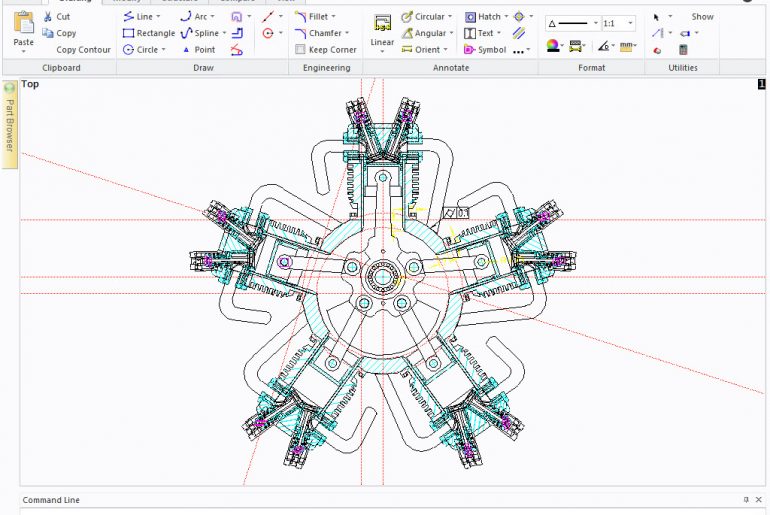Add a Linear dimension annotation
Viewport: 770px width, 515px height.
tap(382, 30)
